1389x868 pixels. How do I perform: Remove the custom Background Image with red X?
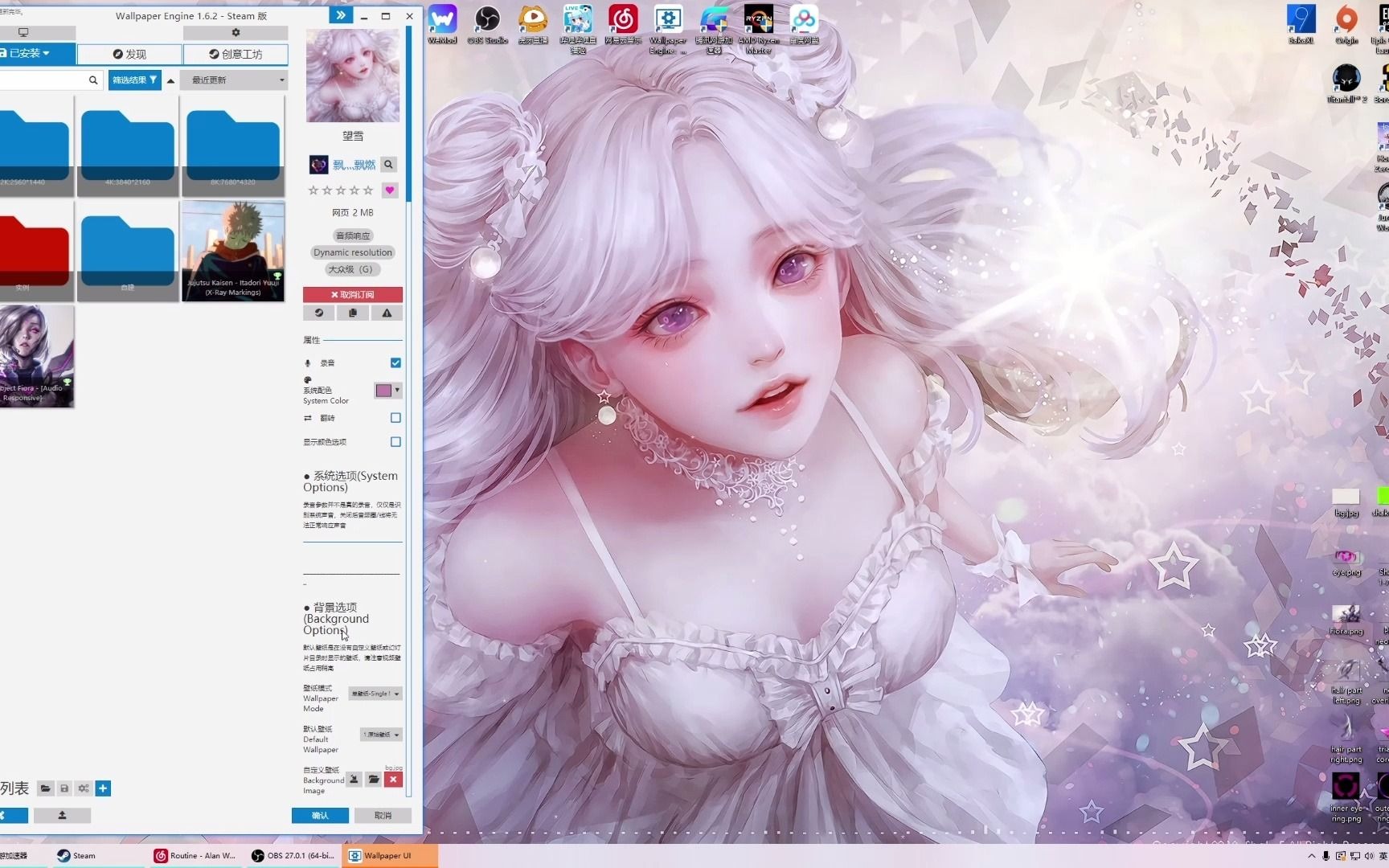tap(393, 780)
